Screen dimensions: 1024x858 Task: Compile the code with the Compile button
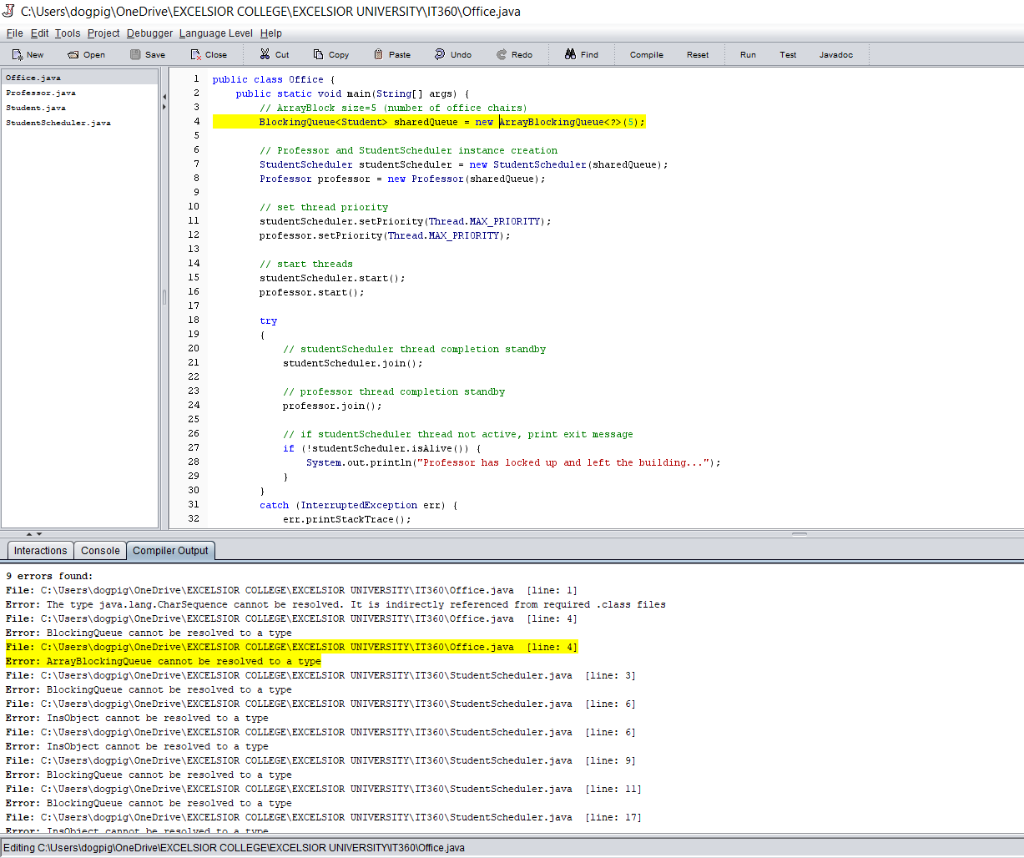click(x=646, y=55)
